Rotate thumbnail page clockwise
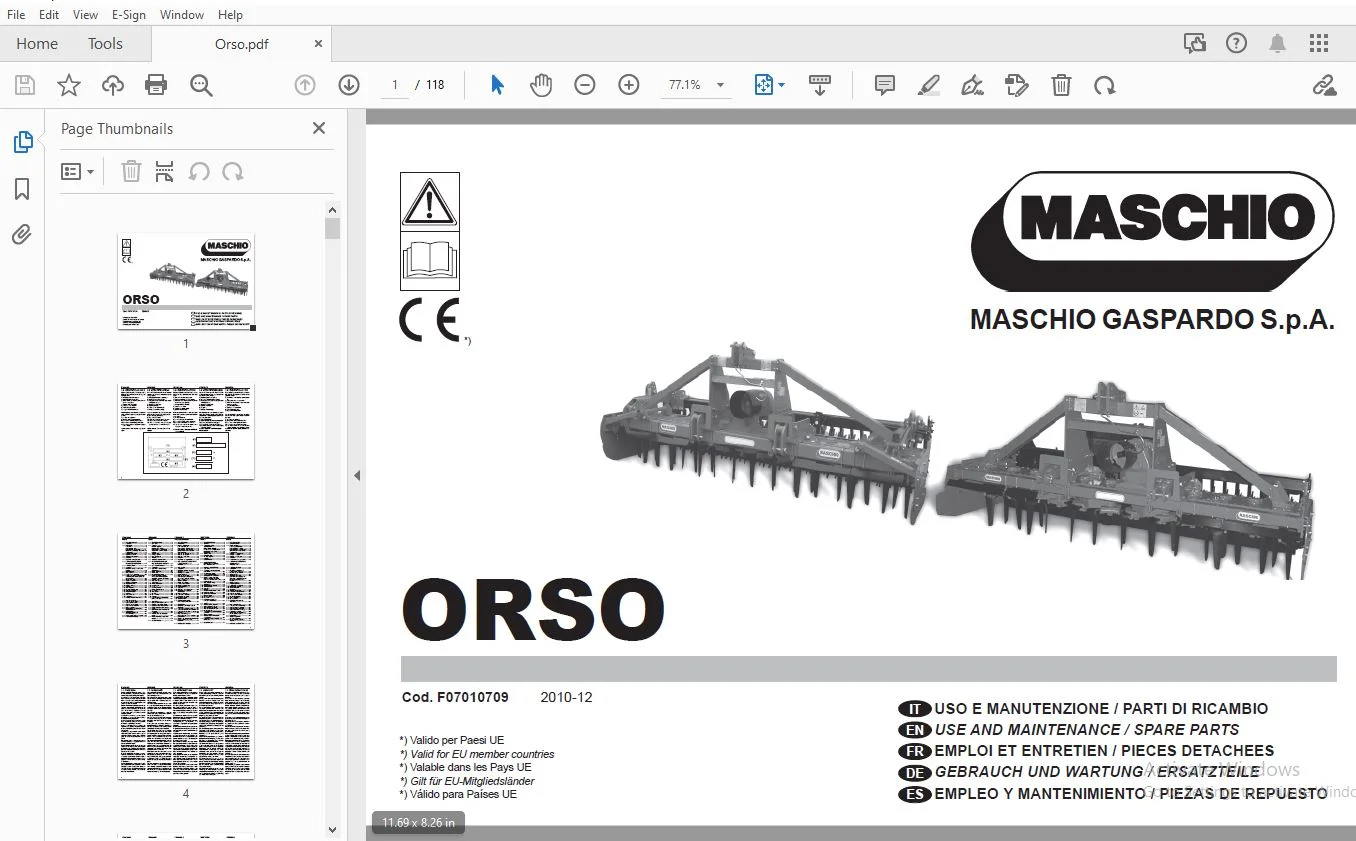Screen dimensions: 1356x841 click(x=233, y=172)
